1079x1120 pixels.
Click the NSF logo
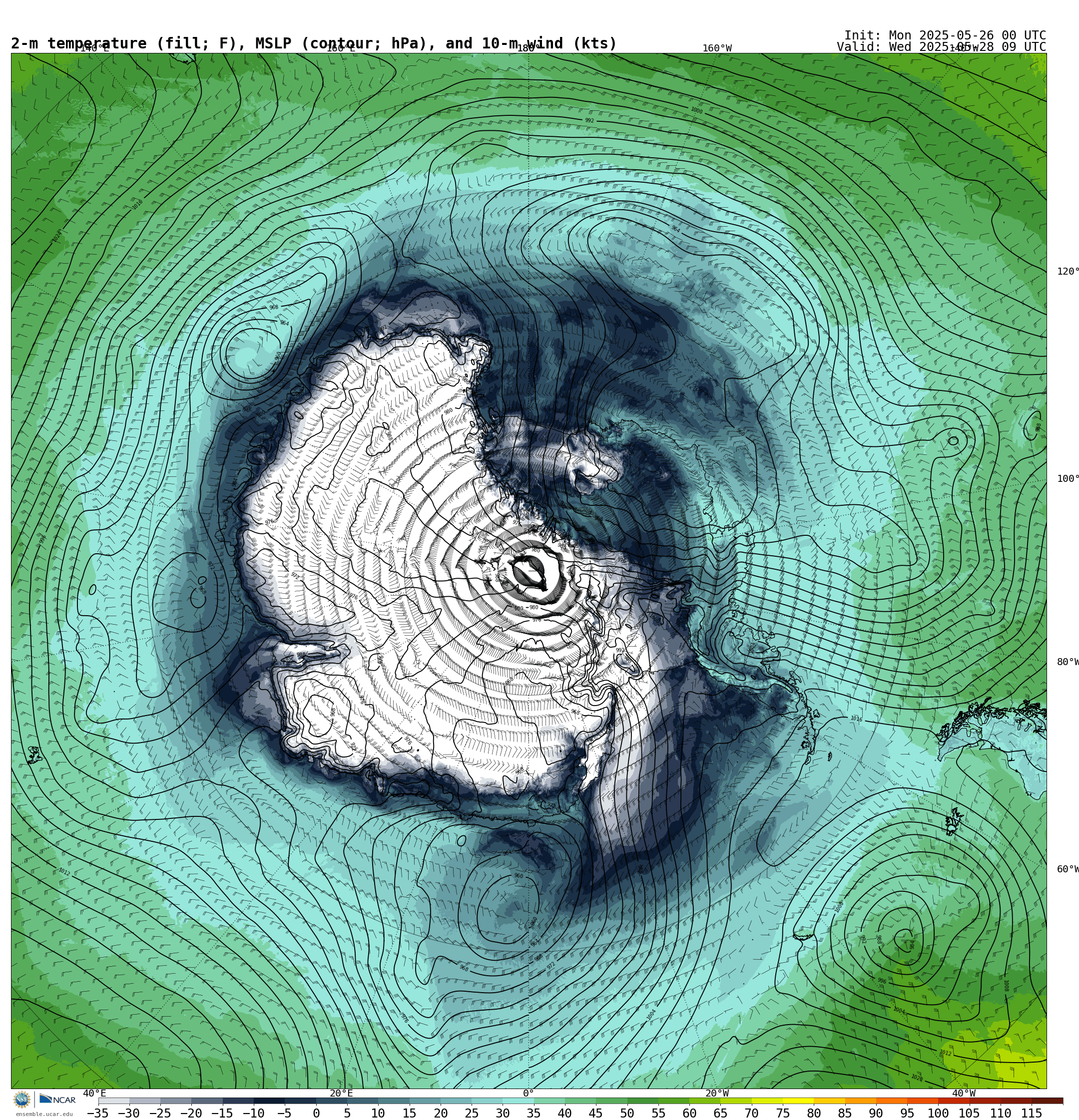click(22, 1099)
